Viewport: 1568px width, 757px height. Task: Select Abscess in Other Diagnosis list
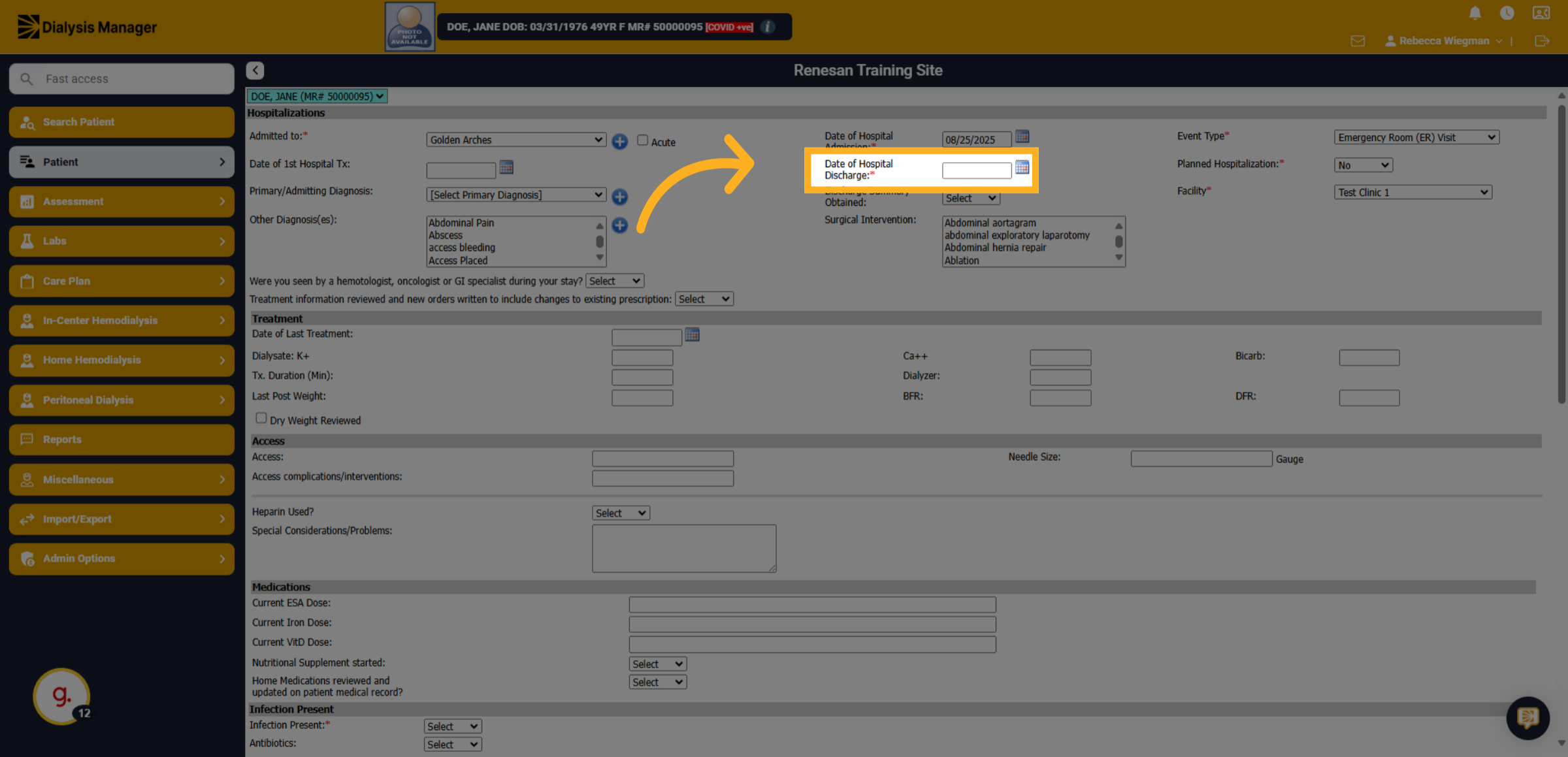coord(446,235)
